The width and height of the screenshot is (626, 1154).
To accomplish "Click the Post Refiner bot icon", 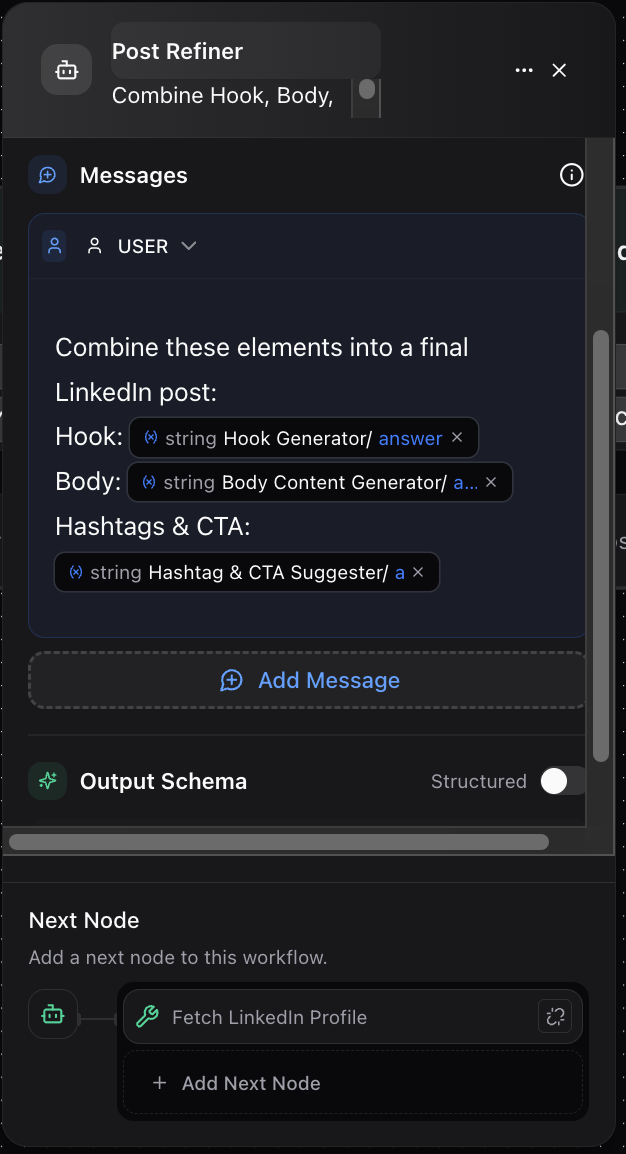I will coord(65,69).
